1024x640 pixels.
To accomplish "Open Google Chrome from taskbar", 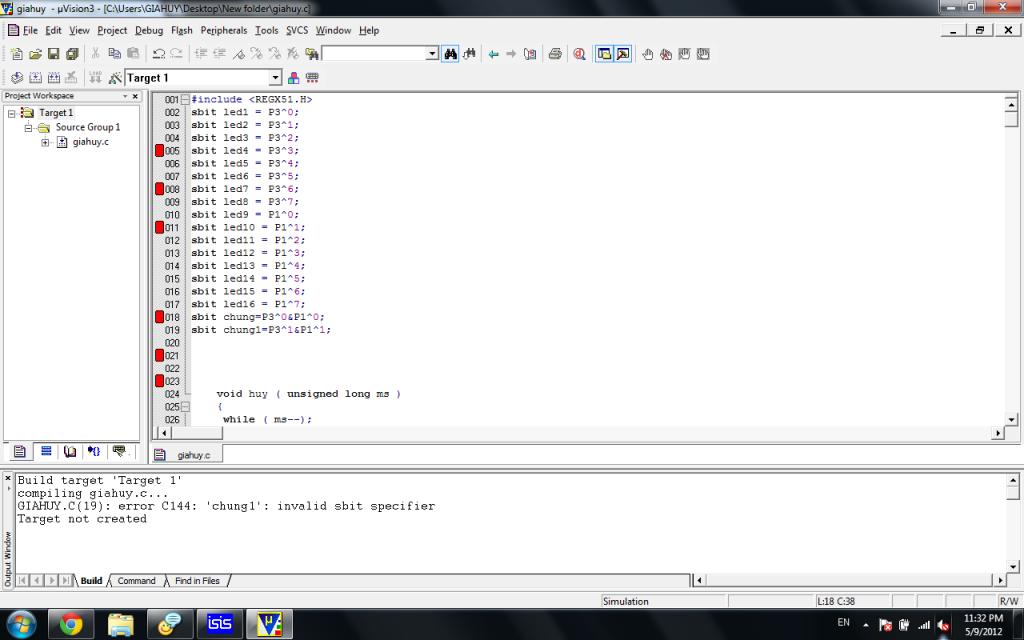I will tap(71, 624).
